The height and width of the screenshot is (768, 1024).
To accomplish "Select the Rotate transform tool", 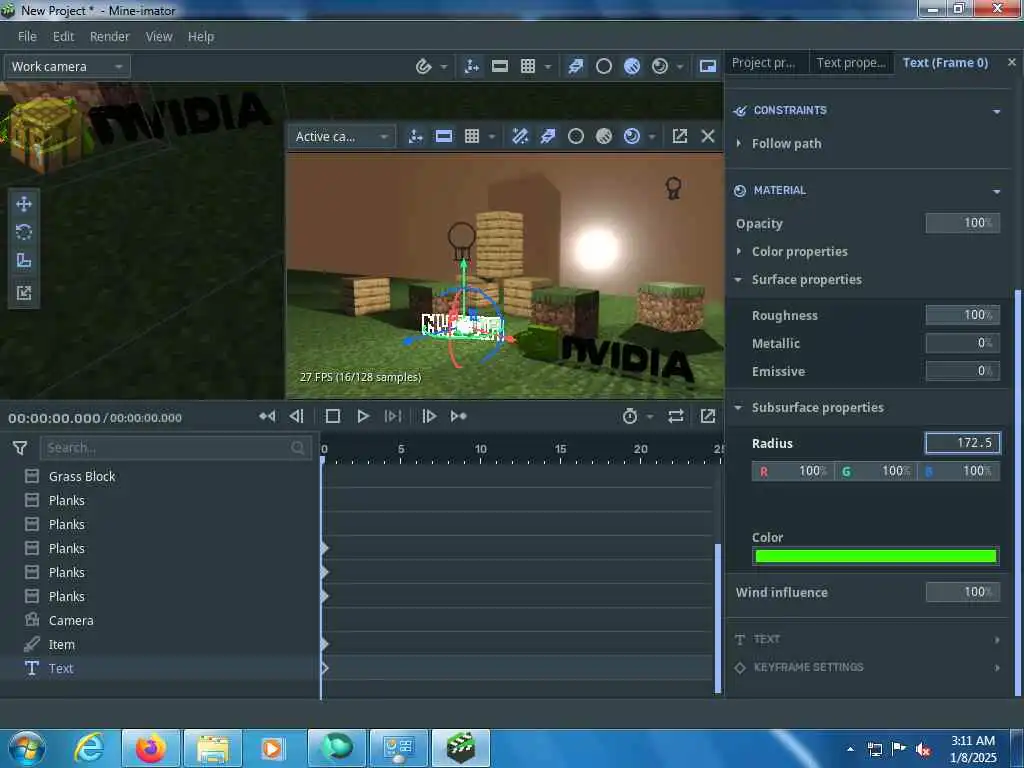I will tap(24, 232).
